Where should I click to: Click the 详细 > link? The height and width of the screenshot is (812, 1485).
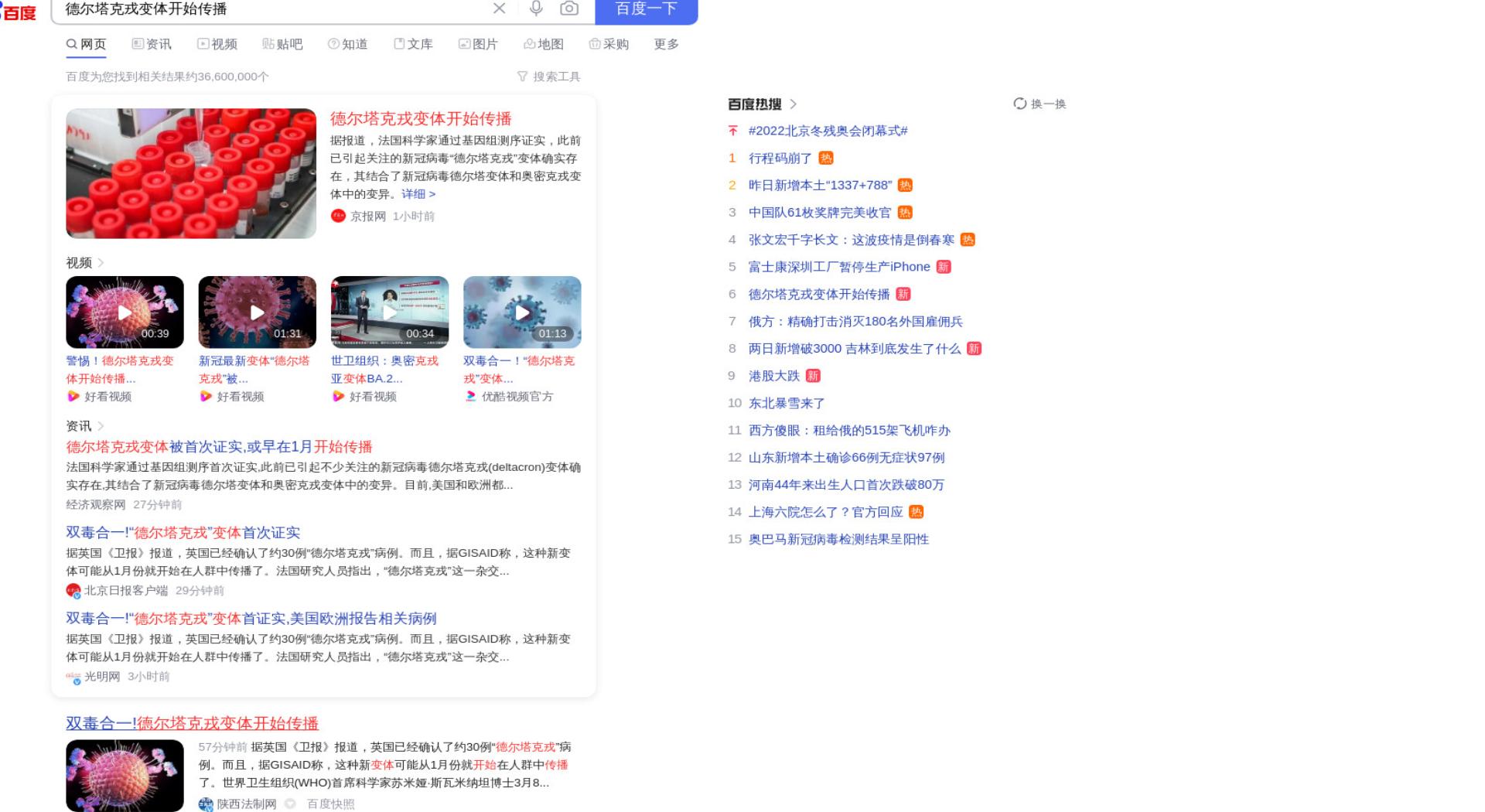418,194
